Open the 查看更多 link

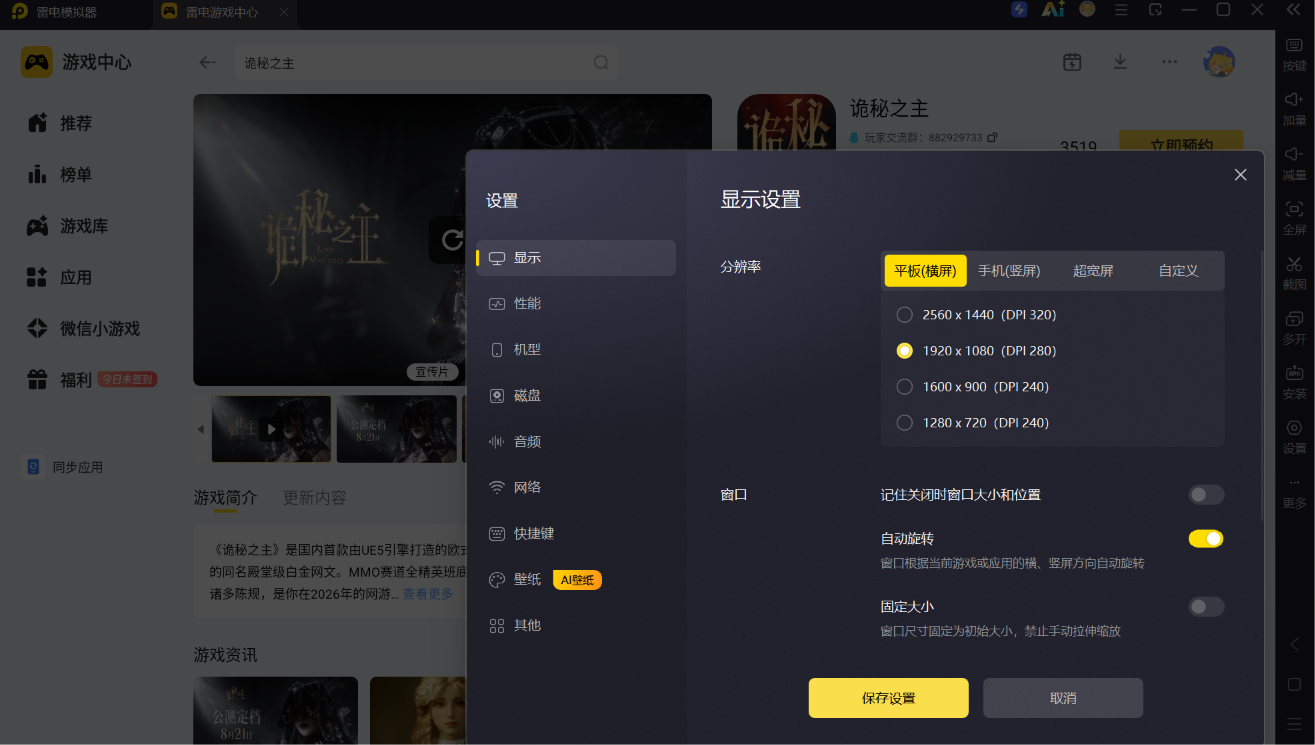pos(428,594)
